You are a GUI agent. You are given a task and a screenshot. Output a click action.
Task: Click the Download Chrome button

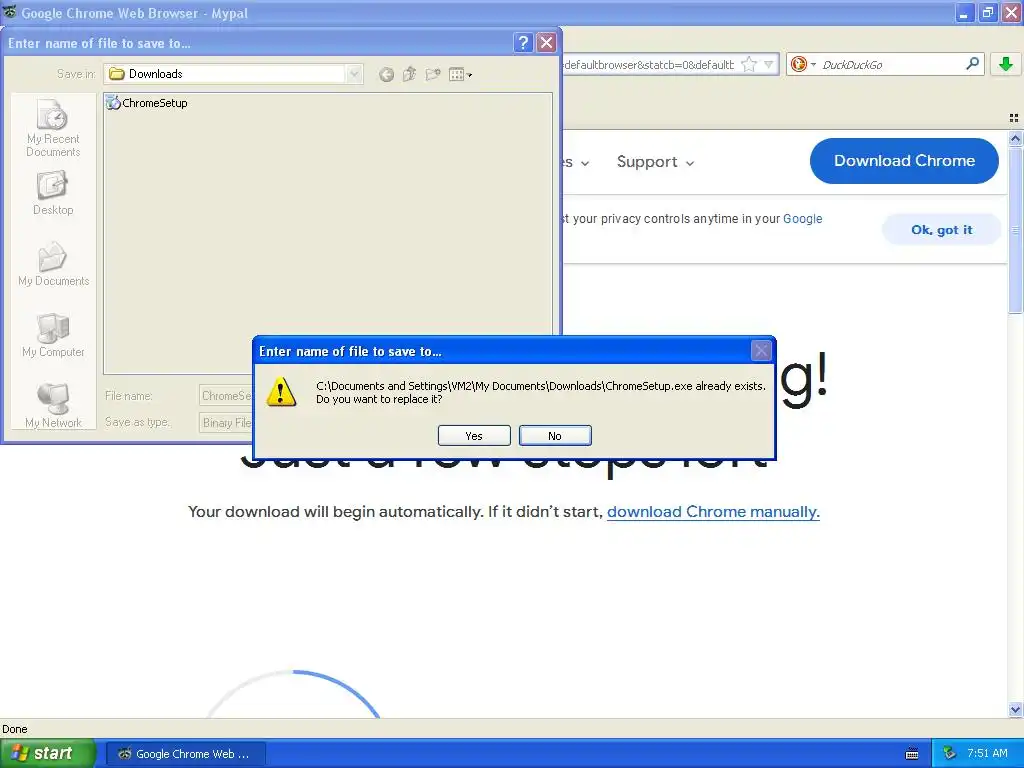[x=904, y=161]
